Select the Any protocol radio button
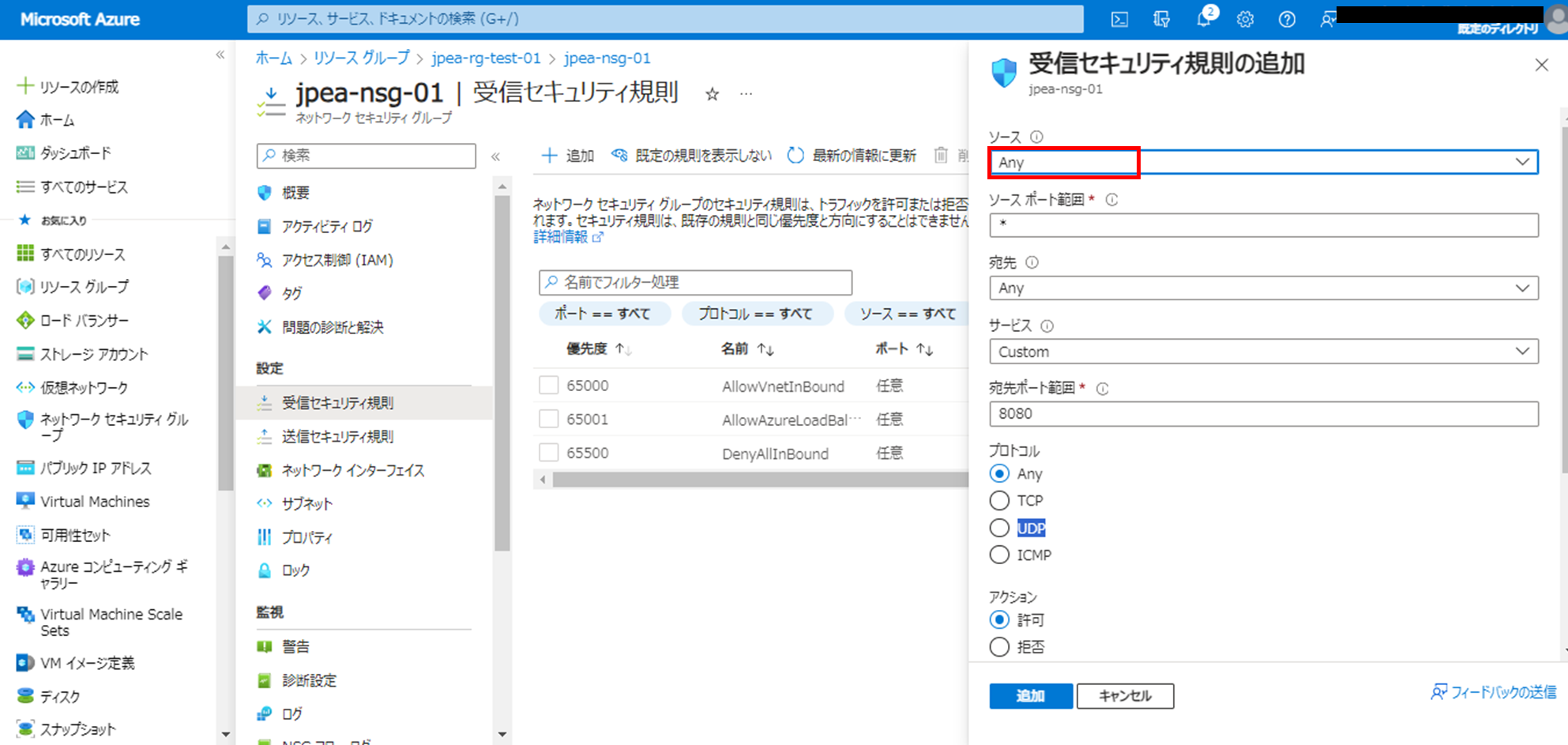Viewport: 1568px width, 745px height. (999, 473)
